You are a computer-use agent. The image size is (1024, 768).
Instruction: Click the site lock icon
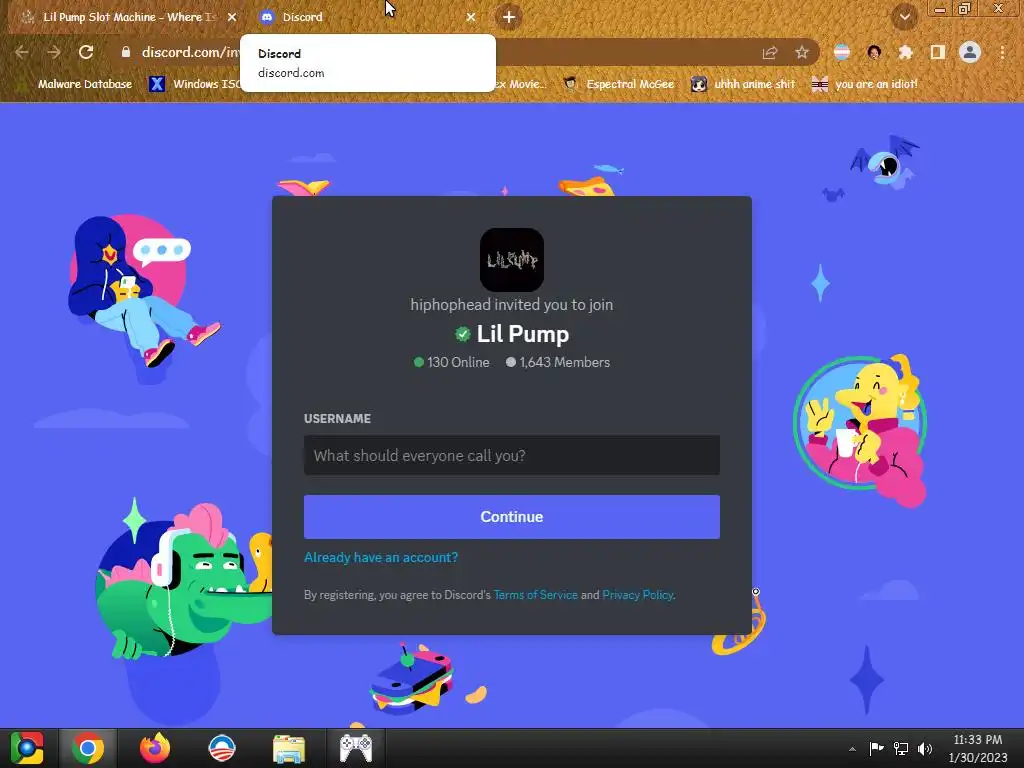126,52
